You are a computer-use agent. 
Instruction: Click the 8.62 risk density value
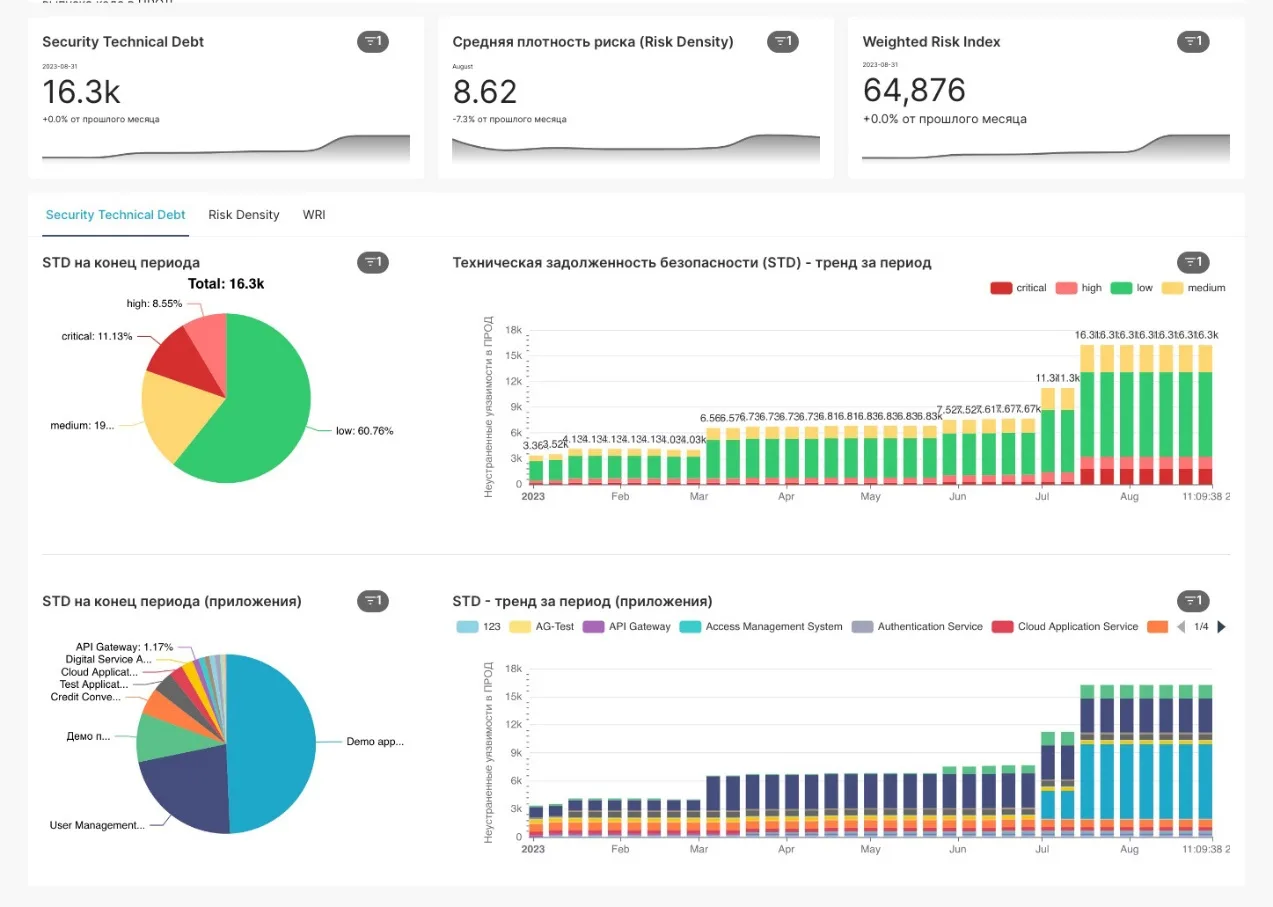tap(485, 92)
